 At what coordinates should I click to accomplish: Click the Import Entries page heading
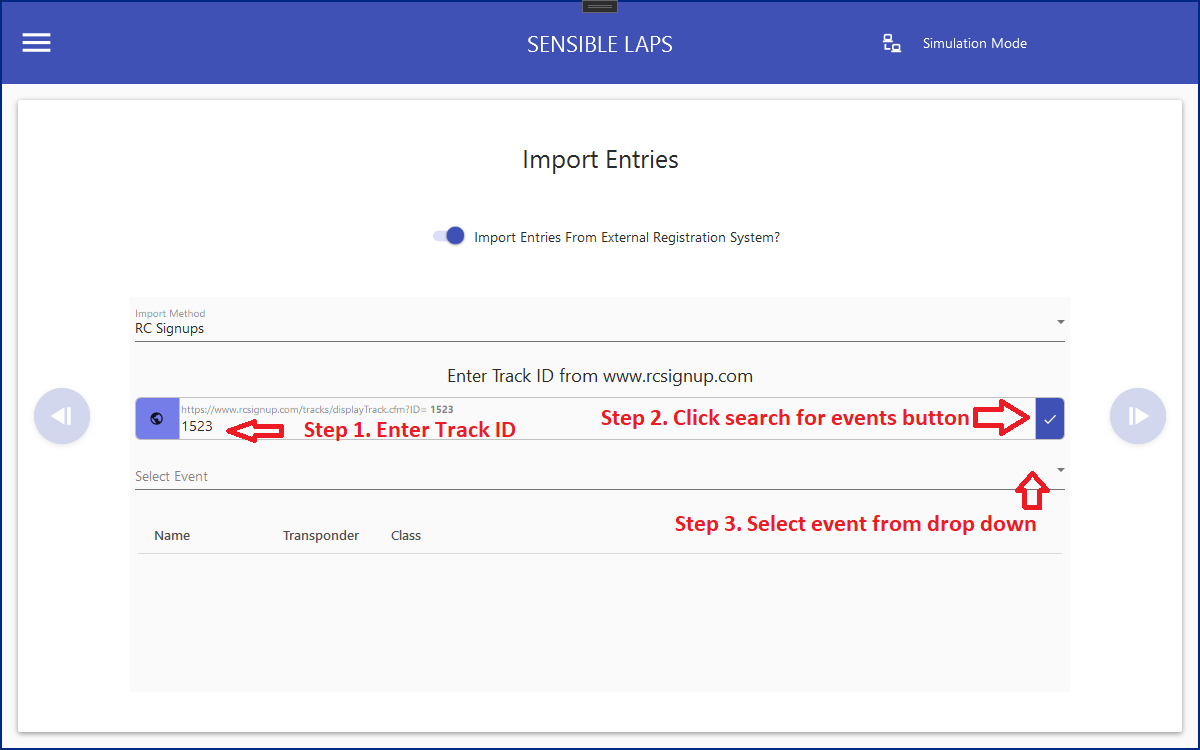tap(600, 160)
